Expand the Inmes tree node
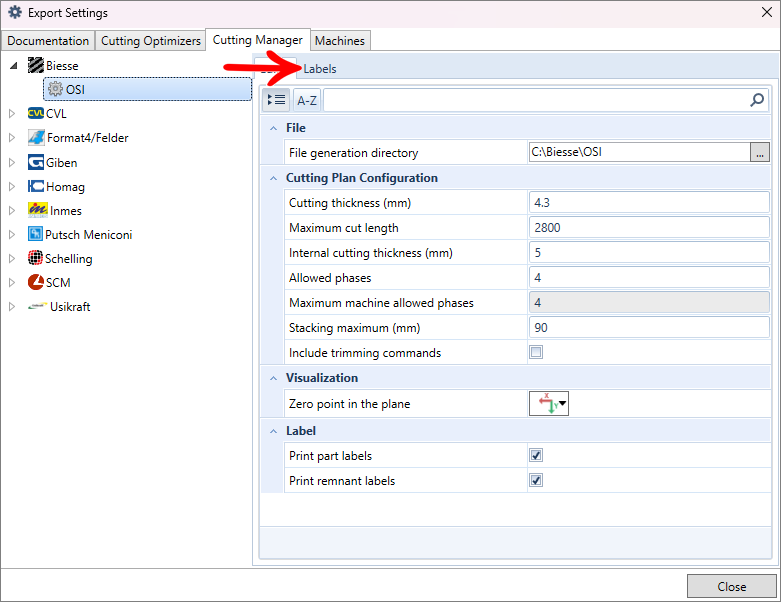Viewport: 782px width, 603px height. tap(12, 210)
